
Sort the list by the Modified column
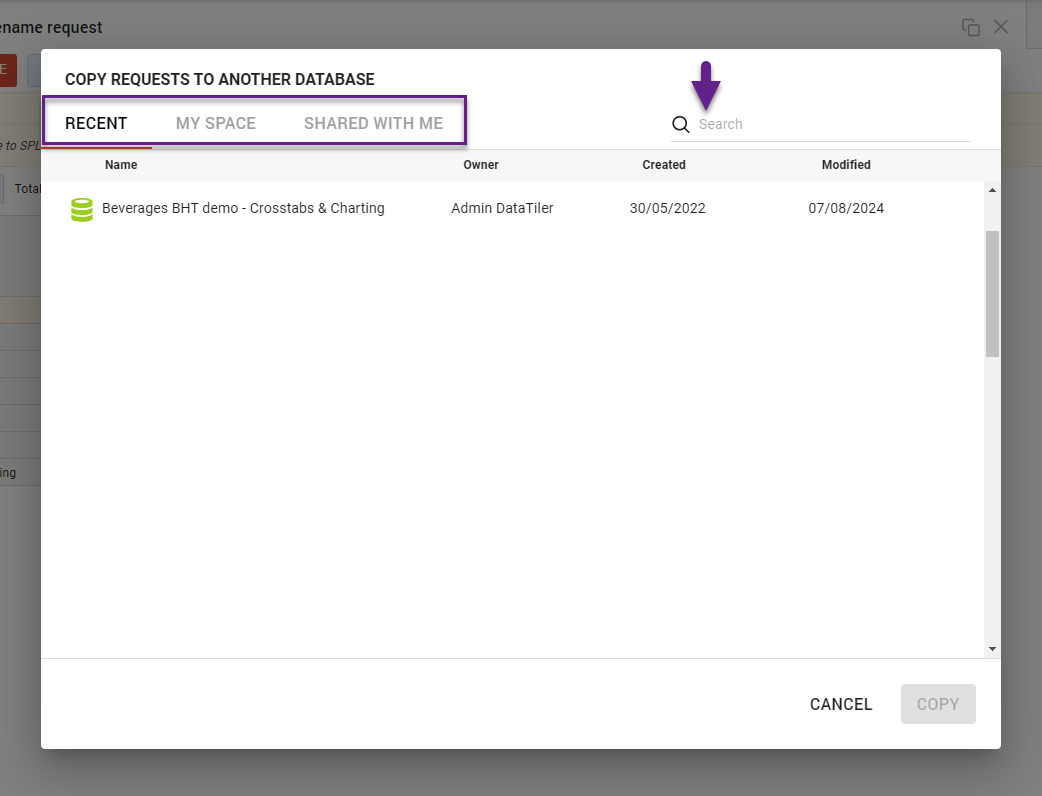(x=845, y=165)
